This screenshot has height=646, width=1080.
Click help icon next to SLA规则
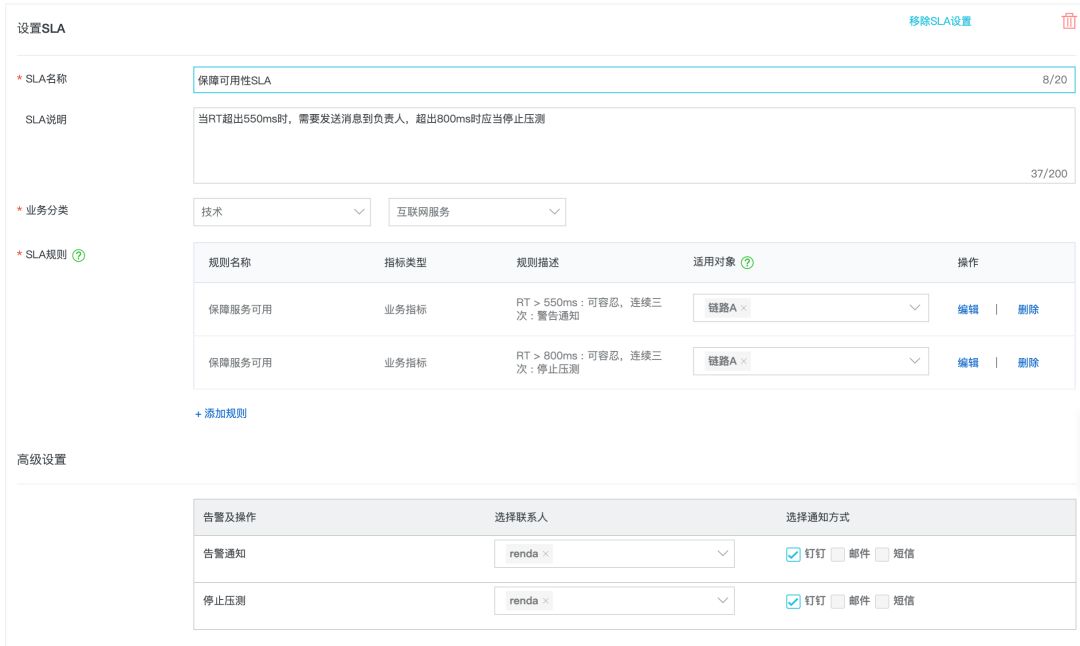(79, 255)
